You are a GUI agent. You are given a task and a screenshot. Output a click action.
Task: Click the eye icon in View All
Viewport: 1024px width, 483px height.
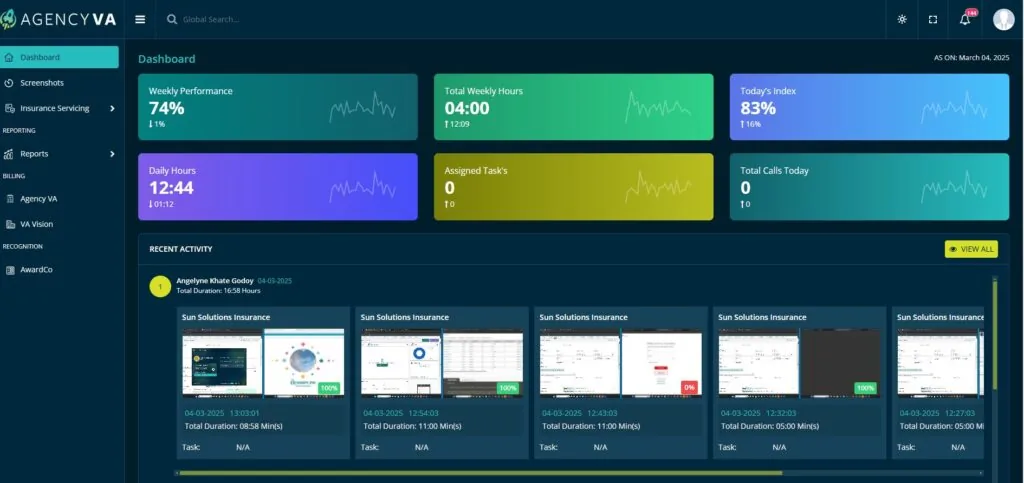953,249
